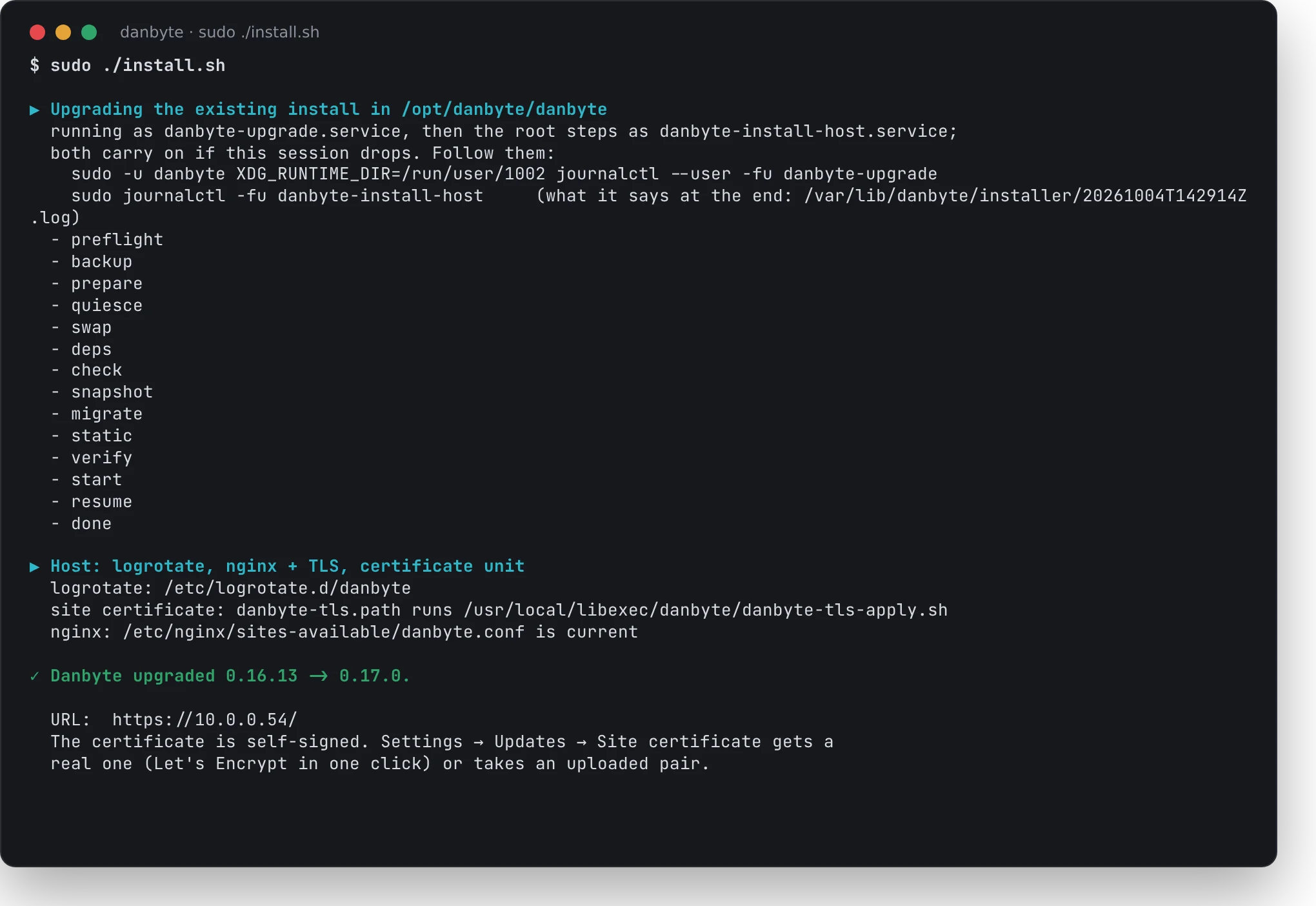Click the 'migrate' step
This screenshot has width=1316, height=906.
tap(106, 414)
